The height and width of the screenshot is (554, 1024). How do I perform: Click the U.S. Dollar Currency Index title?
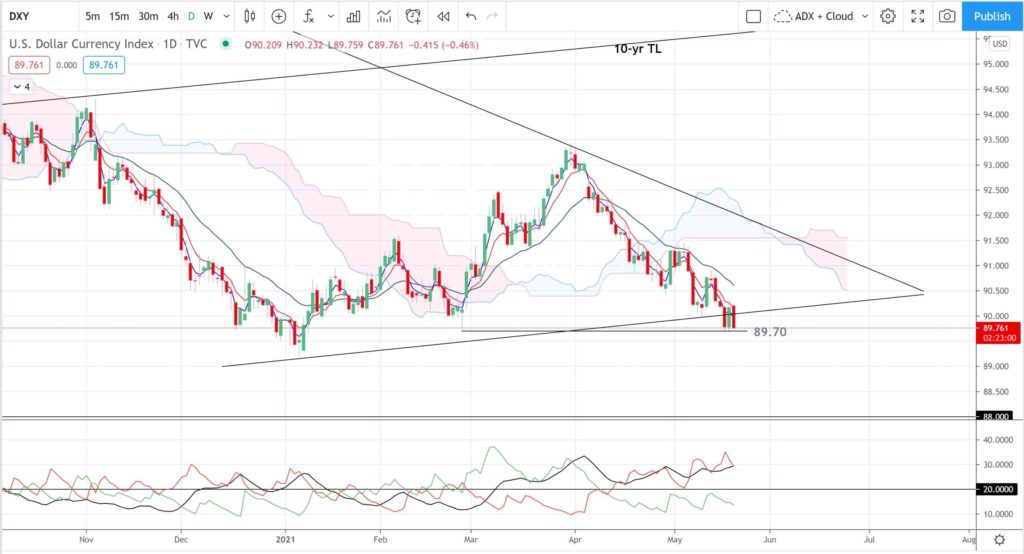coord(81,44)
